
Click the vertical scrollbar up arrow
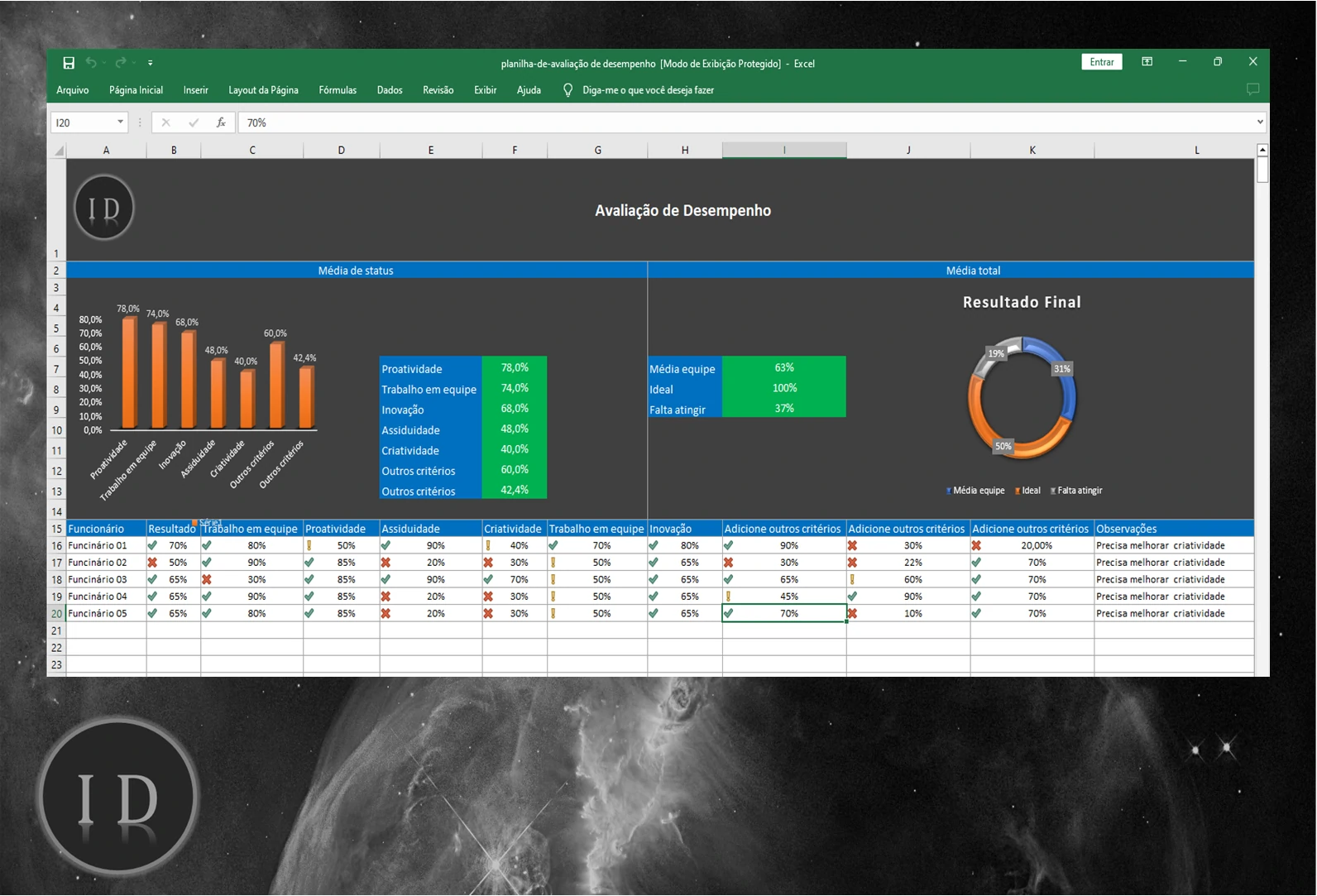[1262, 150]
